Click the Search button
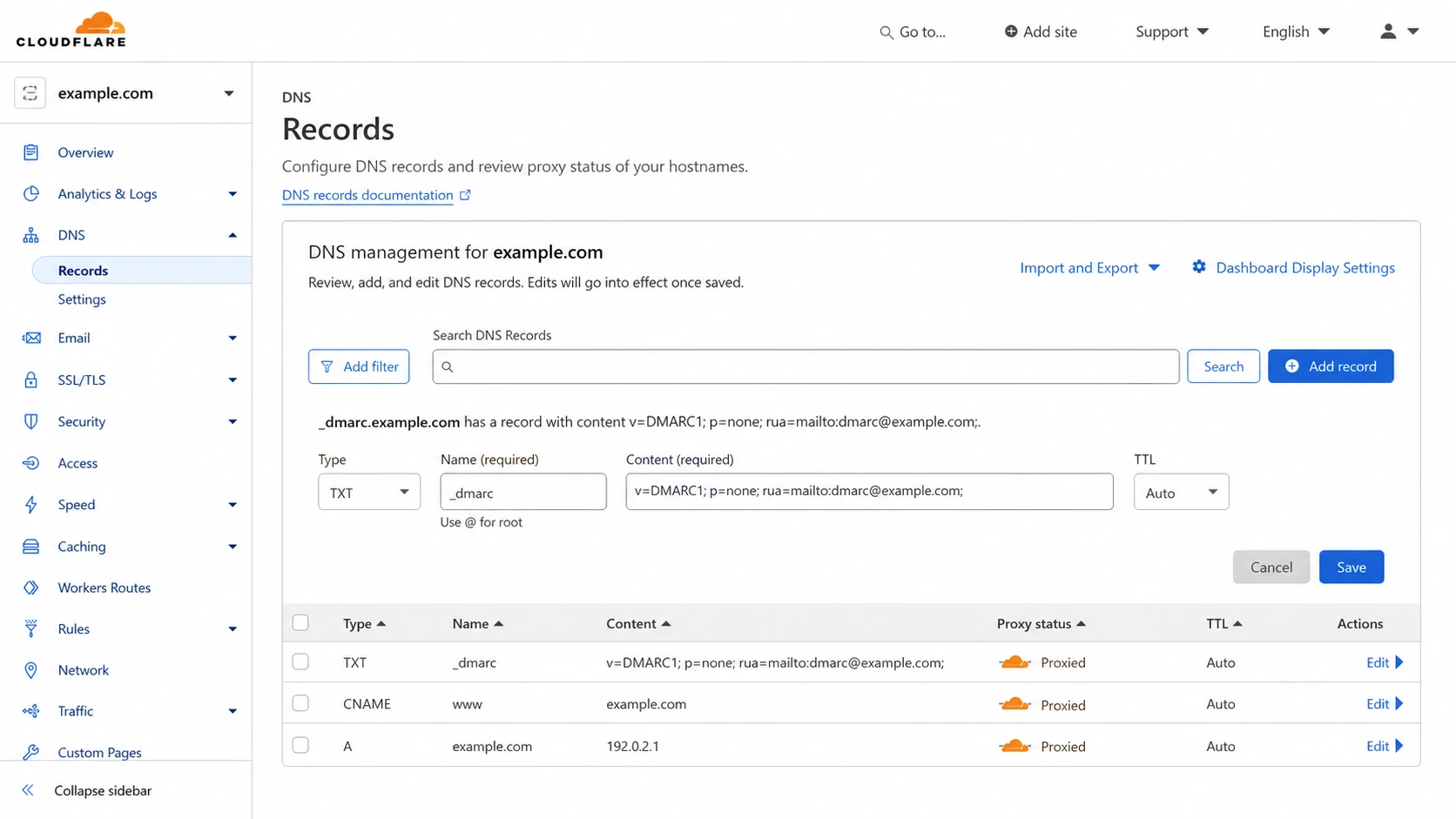Image resolution: width=1456 pixels, height=819 pixels. [x=1223, y=366]
